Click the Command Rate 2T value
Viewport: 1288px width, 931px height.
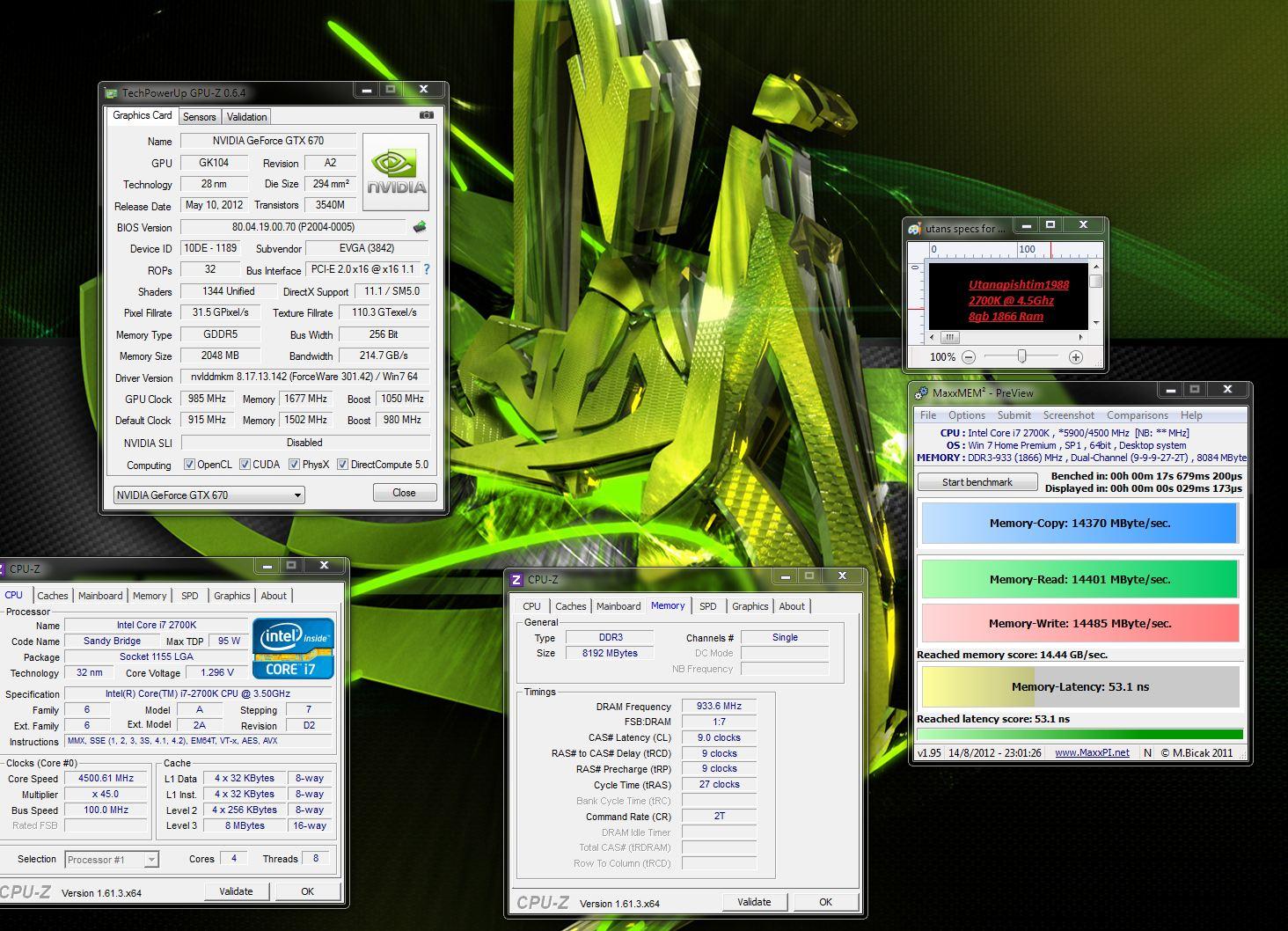719,816
